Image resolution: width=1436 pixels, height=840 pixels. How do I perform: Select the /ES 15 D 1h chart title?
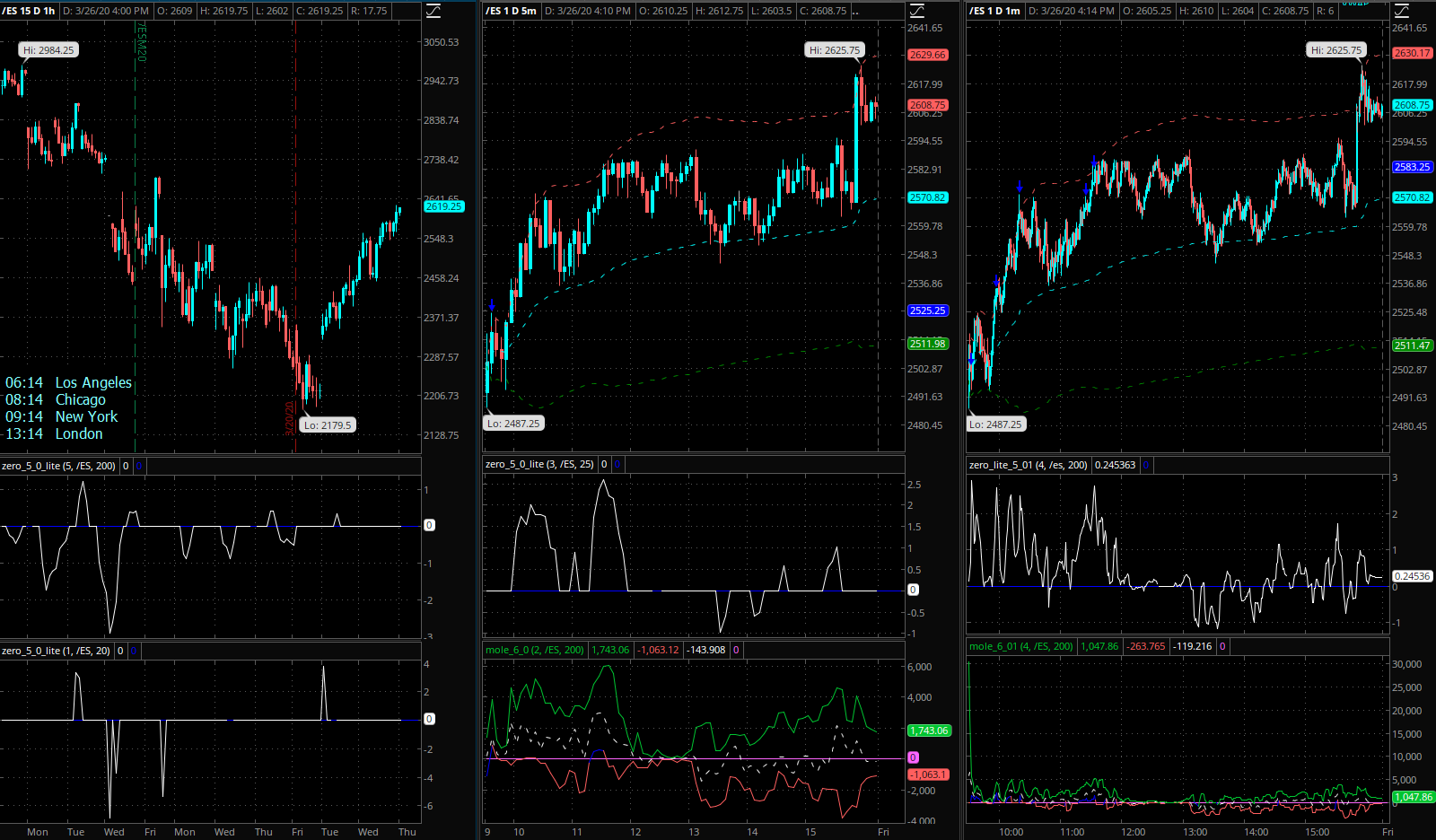click(x=29, y=11)
